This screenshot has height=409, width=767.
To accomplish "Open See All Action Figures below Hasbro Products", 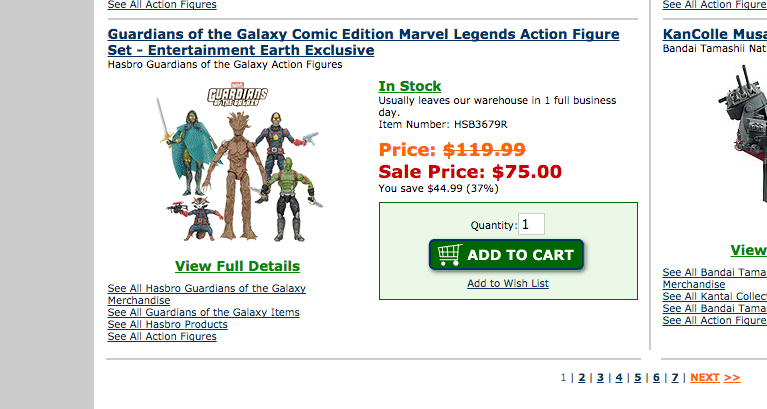I will (x=162, y=337).
